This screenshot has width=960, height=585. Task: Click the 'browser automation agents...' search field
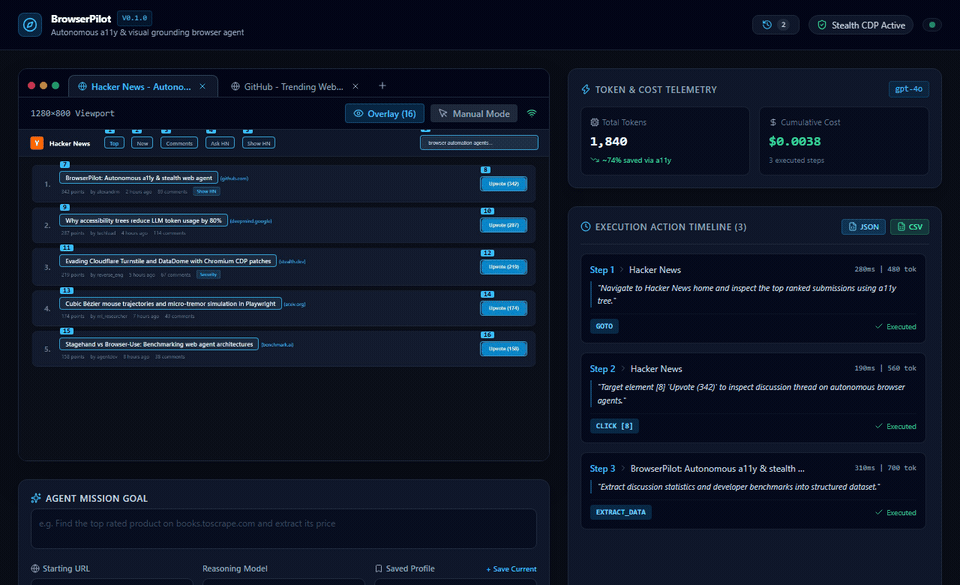click(479, 143)
